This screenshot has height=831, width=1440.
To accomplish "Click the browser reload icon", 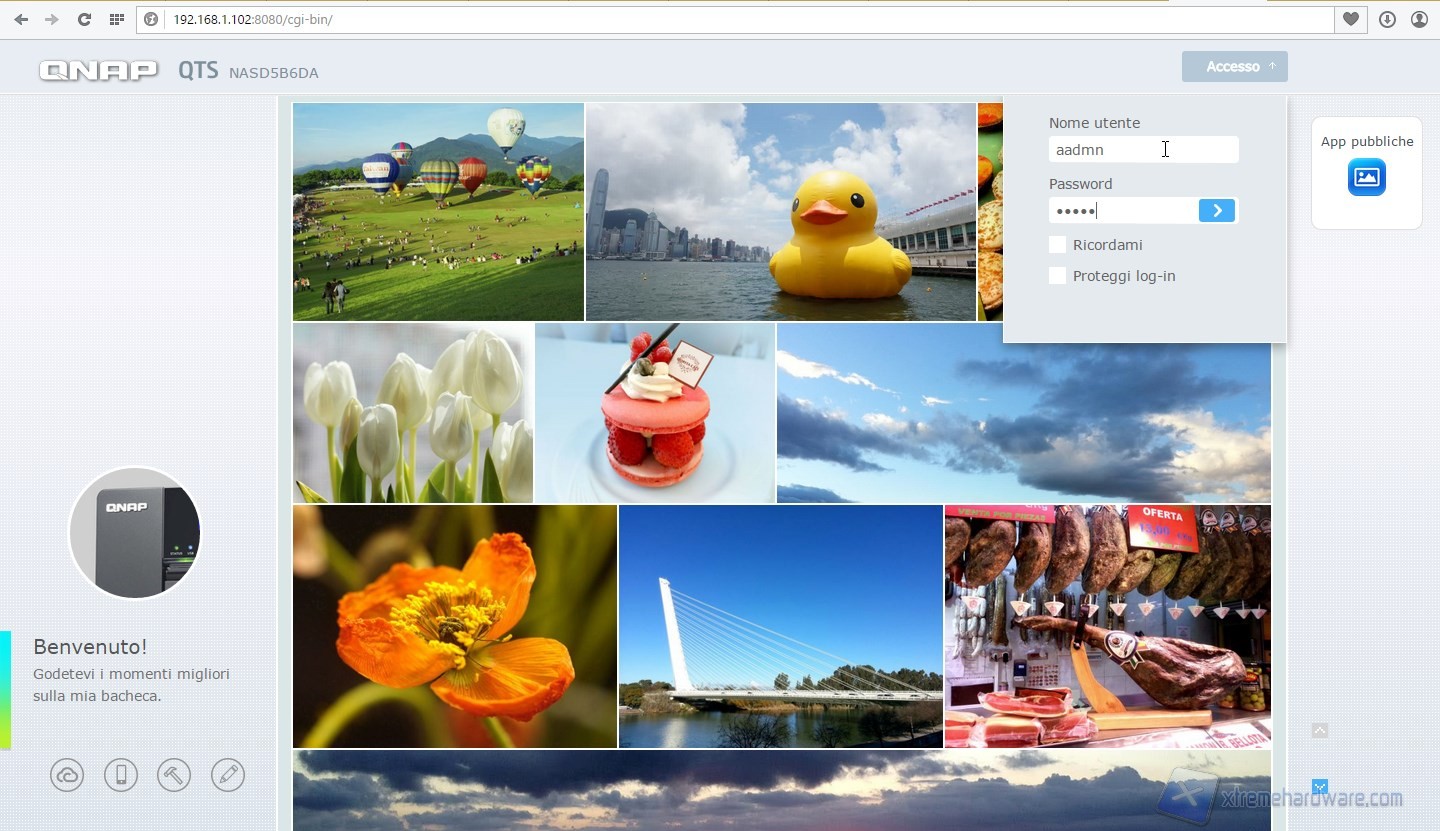I will point(84,19).
